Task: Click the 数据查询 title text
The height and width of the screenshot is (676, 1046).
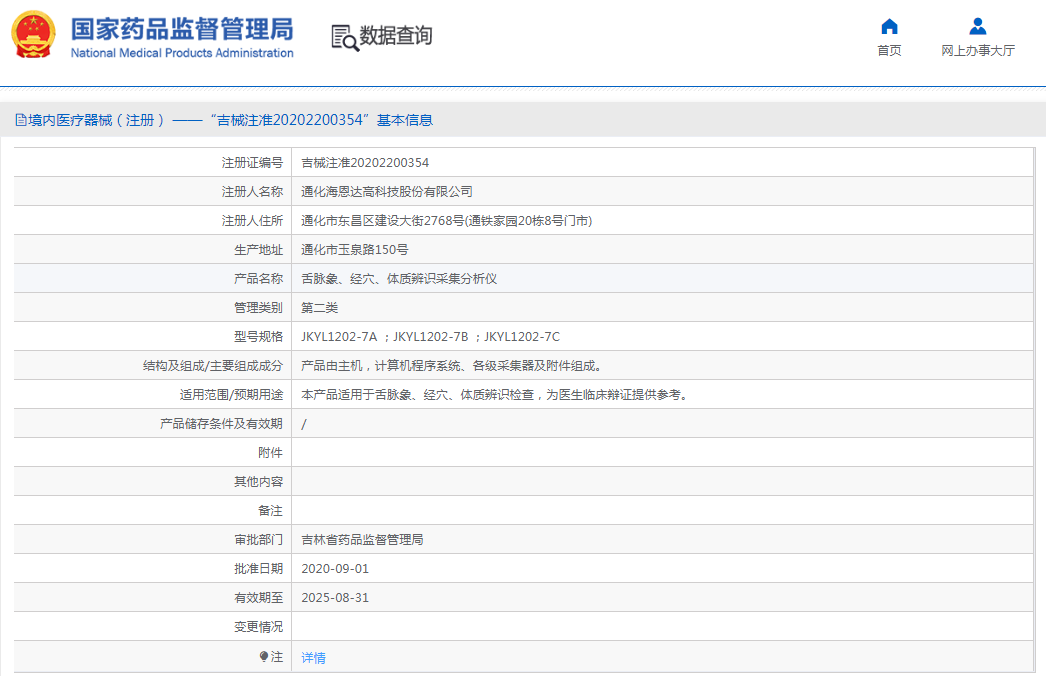Action: click(x=396, y=35)
